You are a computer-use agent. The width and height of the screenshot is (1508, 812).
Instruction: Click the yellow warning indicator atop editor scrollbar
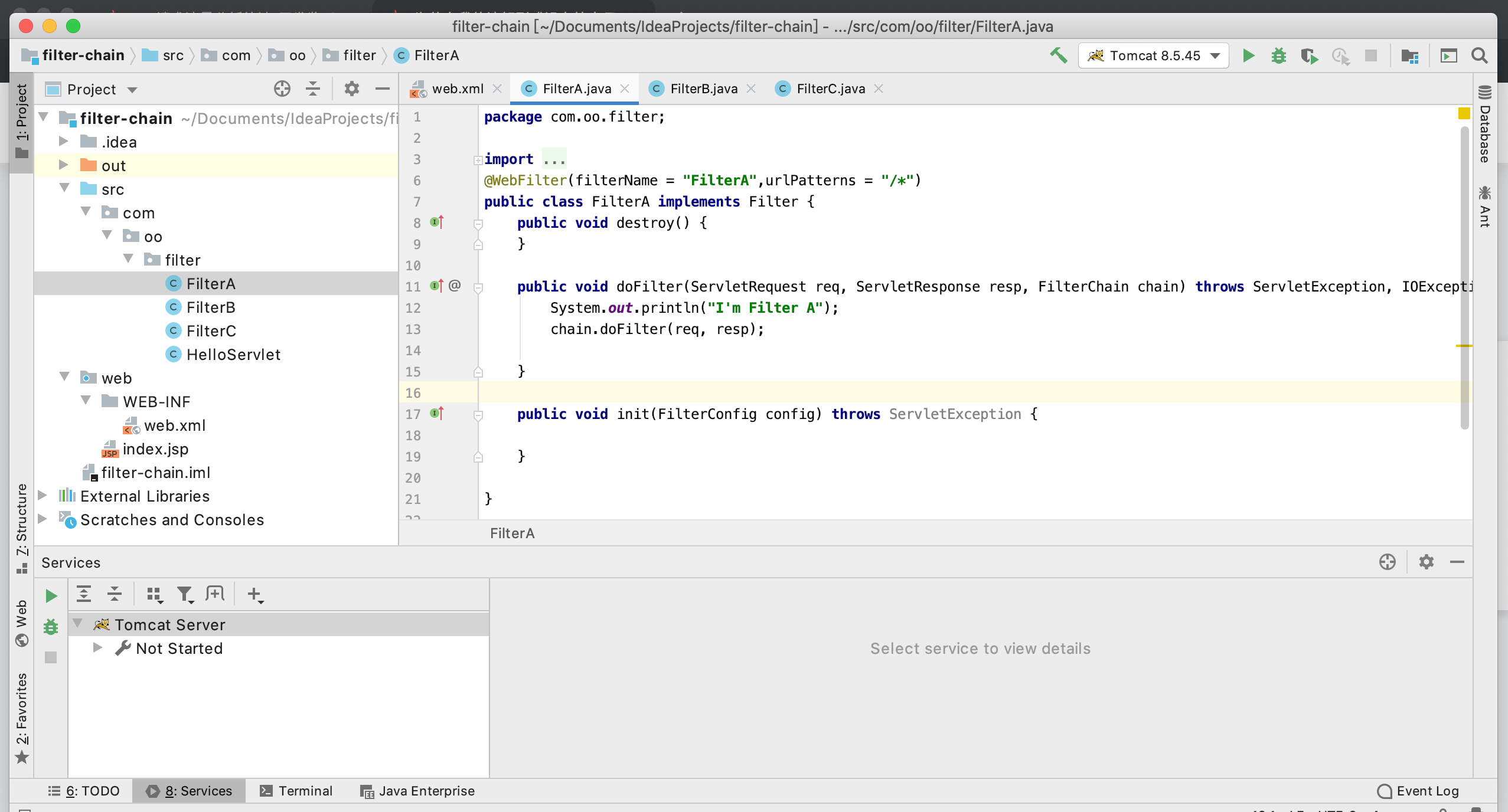[1464, 113]
